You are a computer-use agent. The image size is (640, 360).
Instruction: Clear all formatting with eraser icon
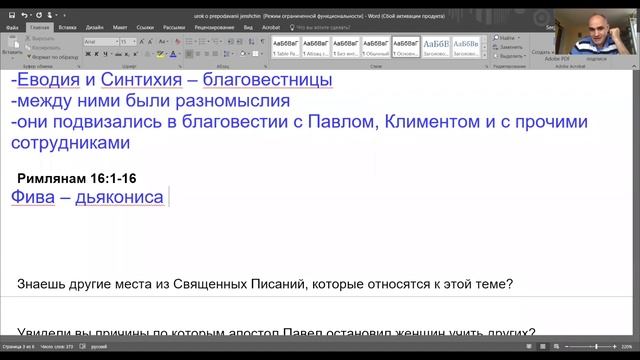click(x=178, y=42)
